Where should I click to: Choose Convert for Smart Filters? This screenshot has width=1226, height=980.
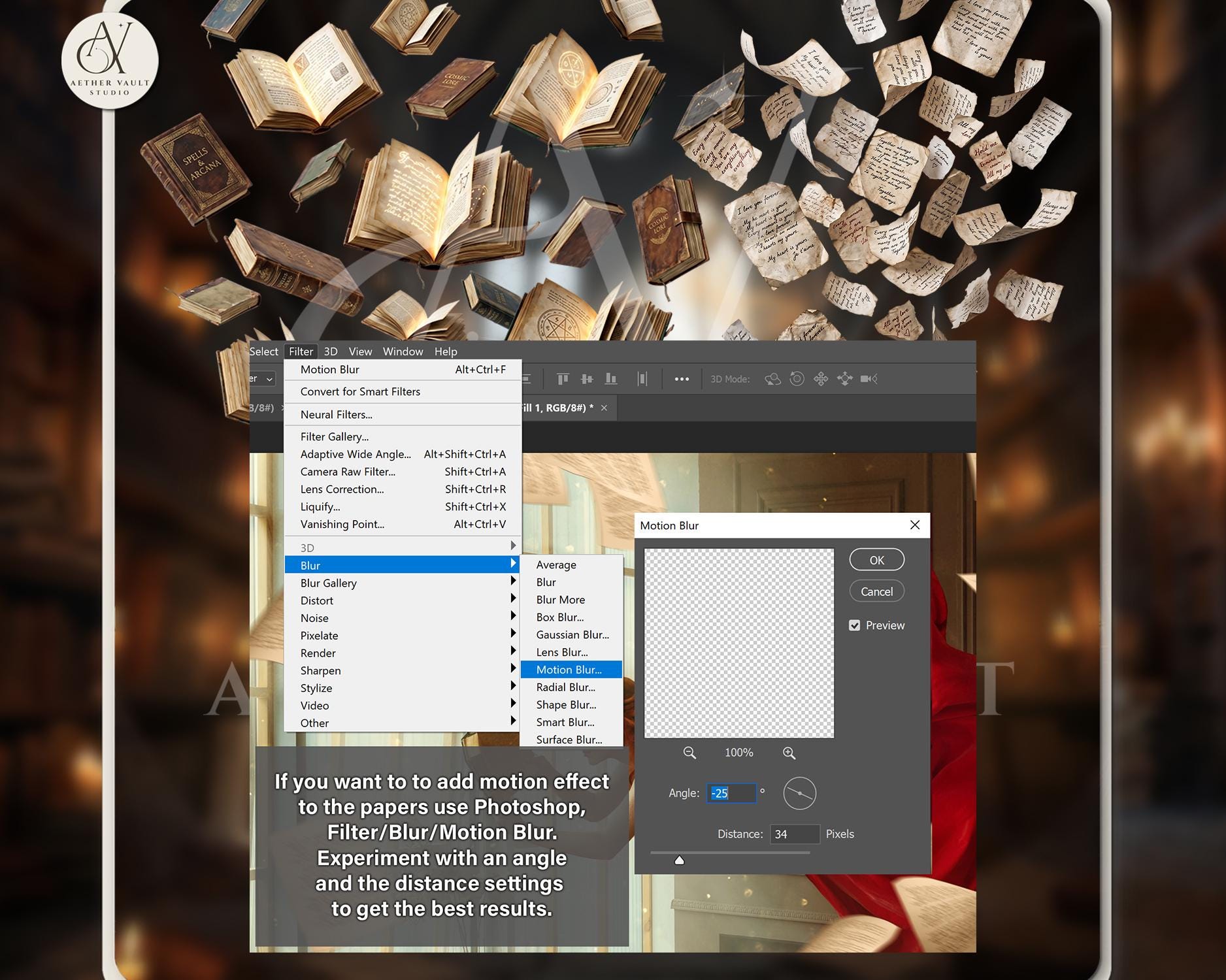coord(402,392)
